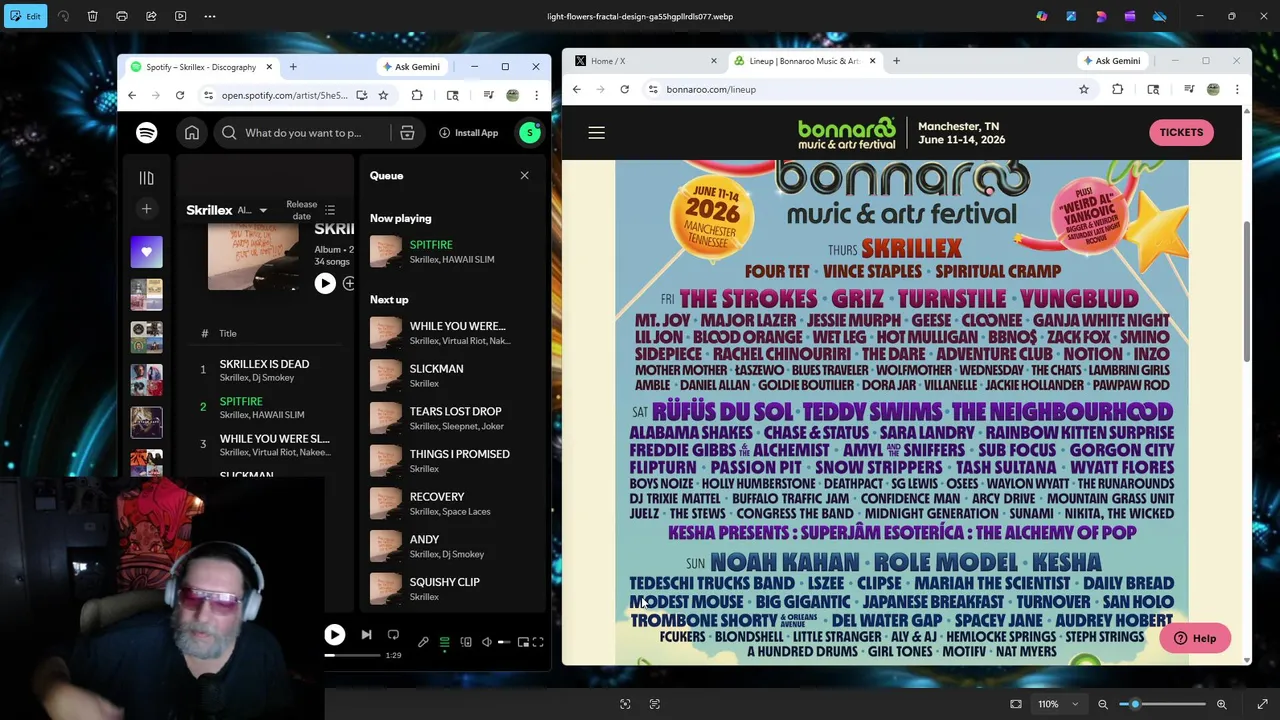Open Spotify Browse icon beside search
This screenshot has width=1280, height=720.
pyautogui.click(x=407, y=133)
